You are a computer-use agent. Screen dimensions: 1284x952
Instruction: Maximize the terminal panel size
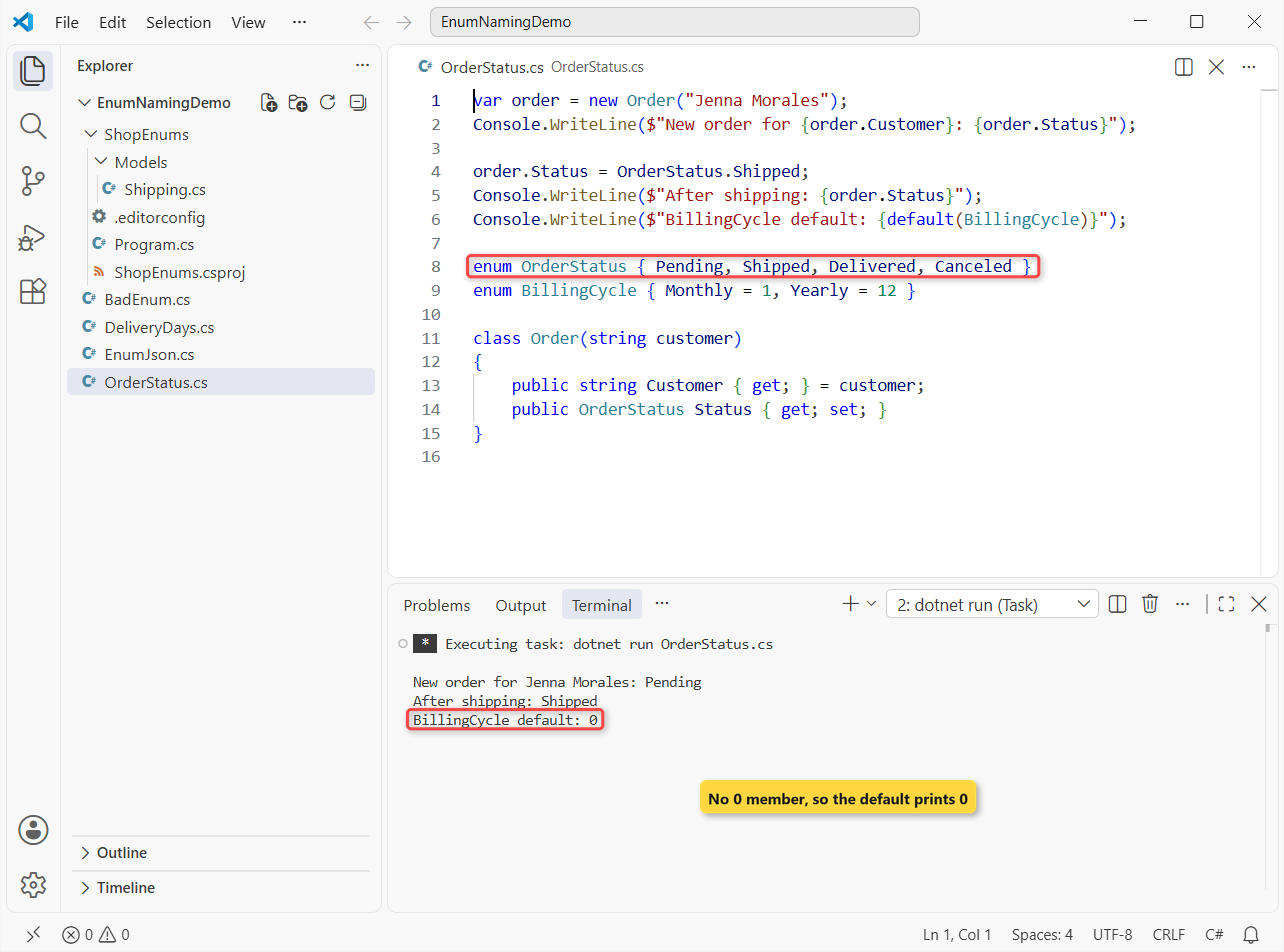pos(1227,604)
